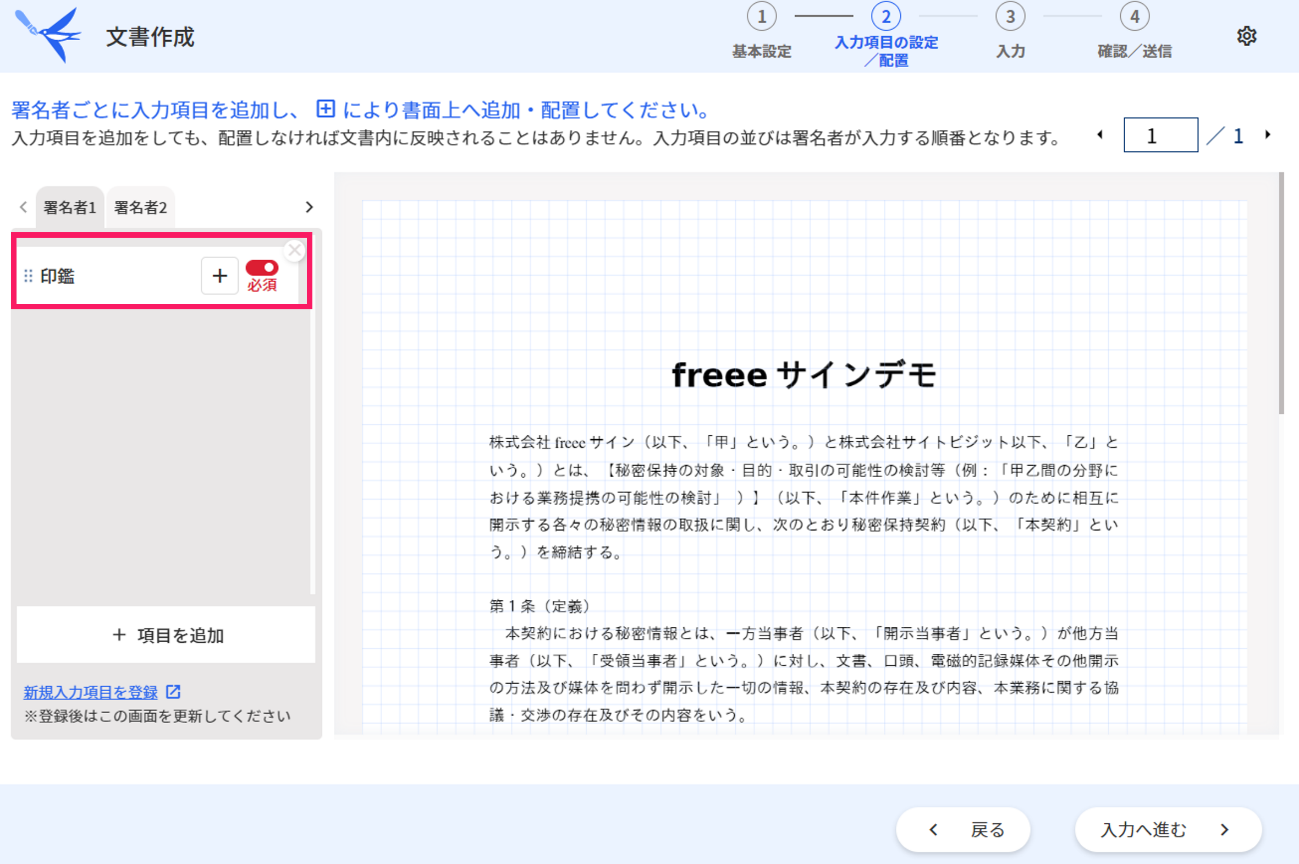Click the 入力へ進む button
Viewport: 1299px width, 864px height.
click(1168, 830)
